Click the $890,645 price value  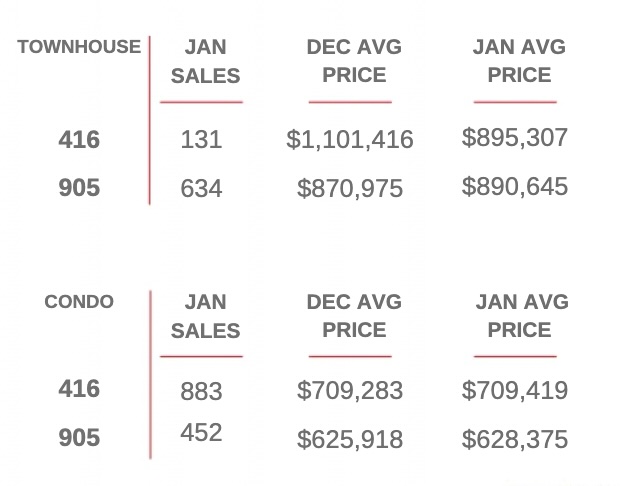coord(515,186)
